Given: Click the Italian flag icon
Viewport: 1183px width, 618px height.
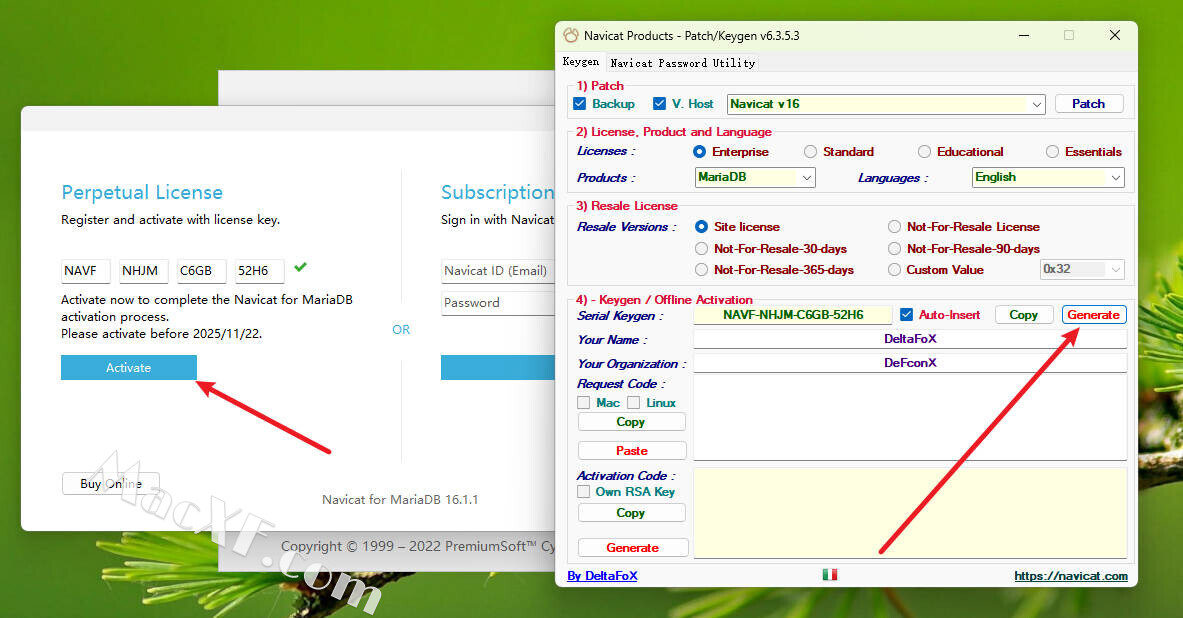Looking at the screenshot, I should tap(829, 574).
